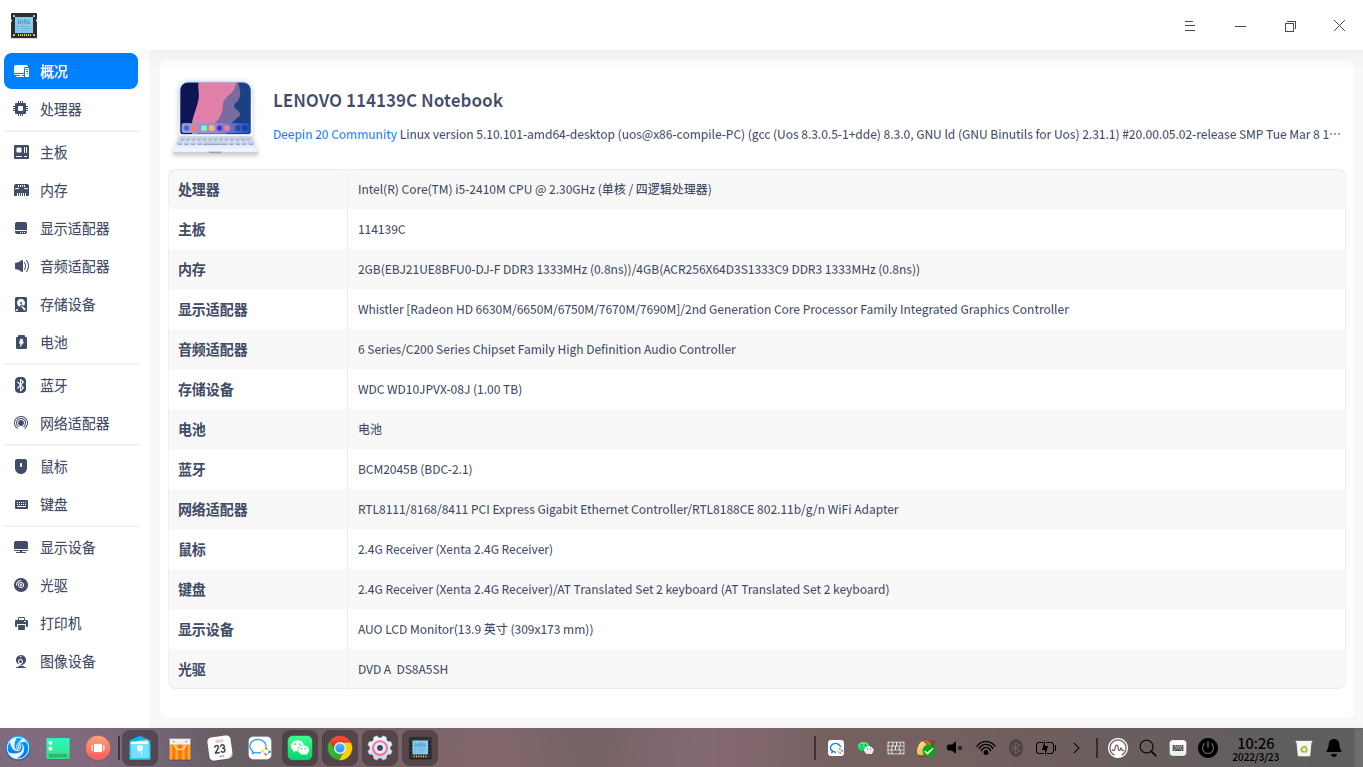Select the BCM2045B Bluetooth value
Image resolution: width=1363 pixels, height=767 pixels.
(x=415, y=469)
